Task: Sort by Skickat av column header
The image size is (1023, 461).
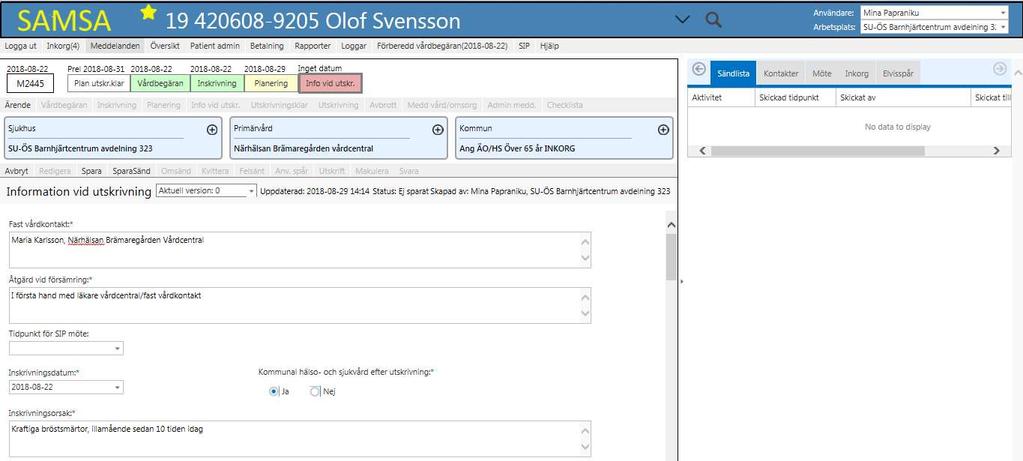Action: pos(904,97)
